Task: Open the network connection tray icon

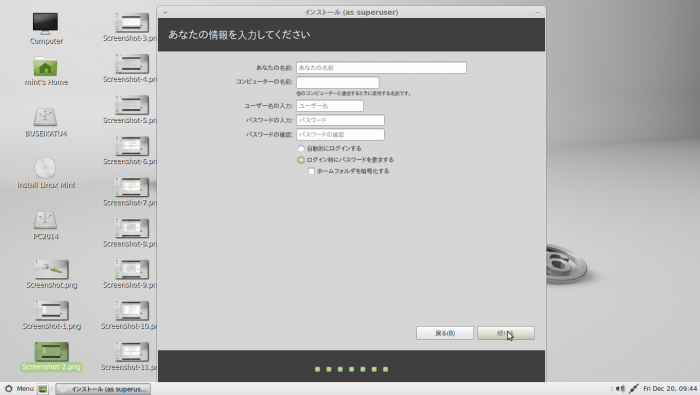Action: (x=633, y=389)
